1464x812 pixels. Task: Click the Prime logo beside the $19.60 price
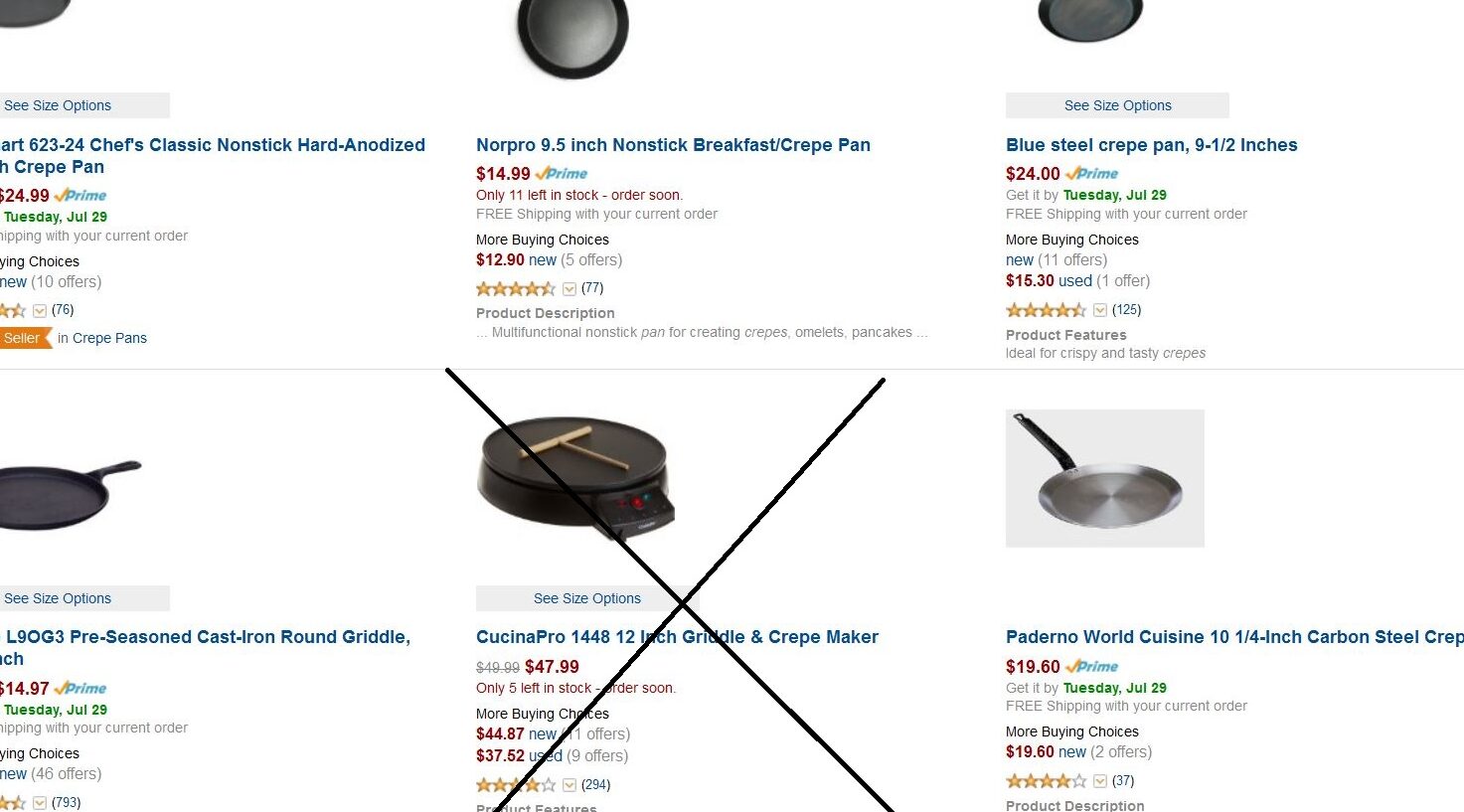coord(1091,667)
